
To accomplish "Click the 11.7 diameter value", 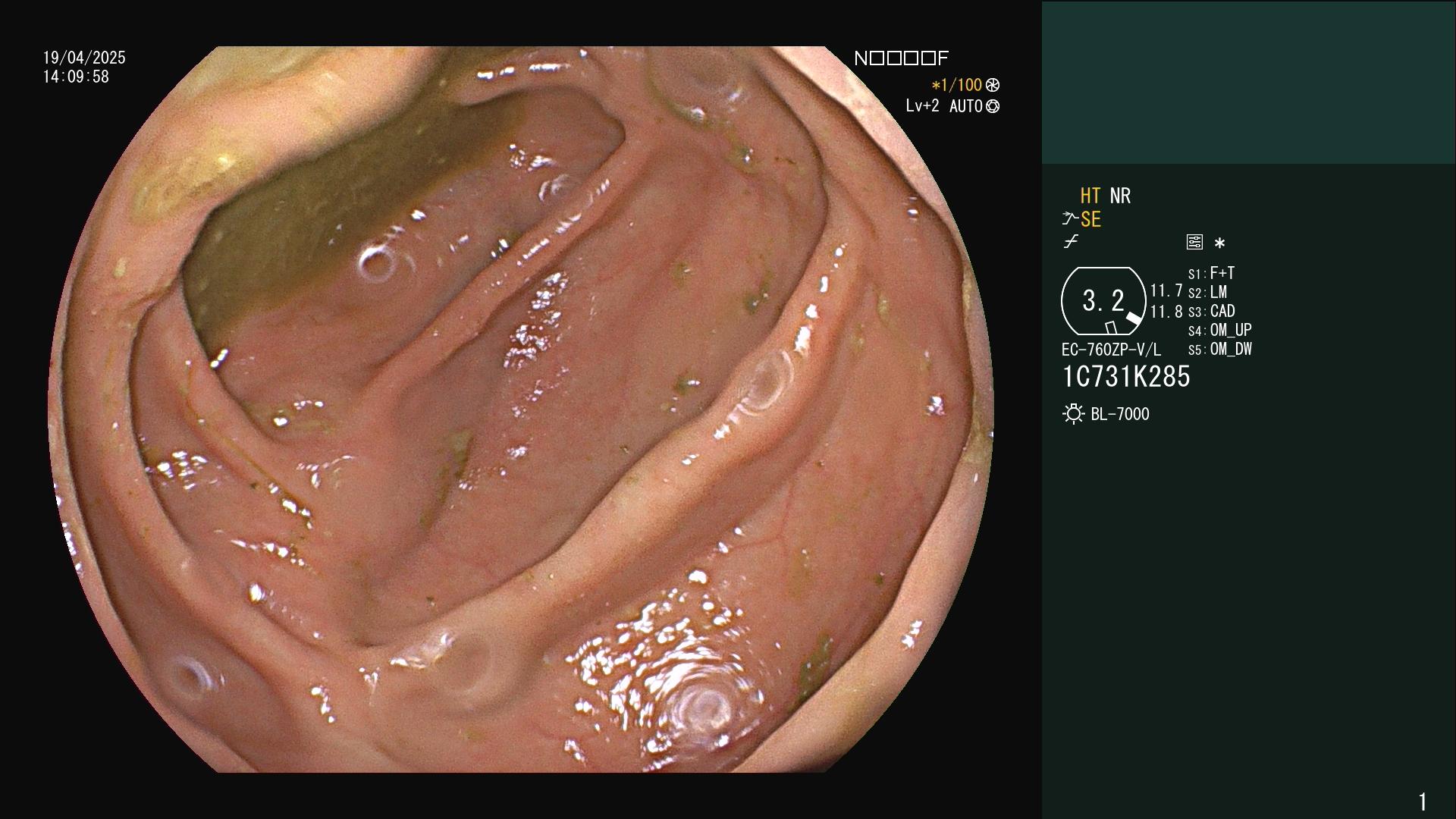I will 1166,290.
